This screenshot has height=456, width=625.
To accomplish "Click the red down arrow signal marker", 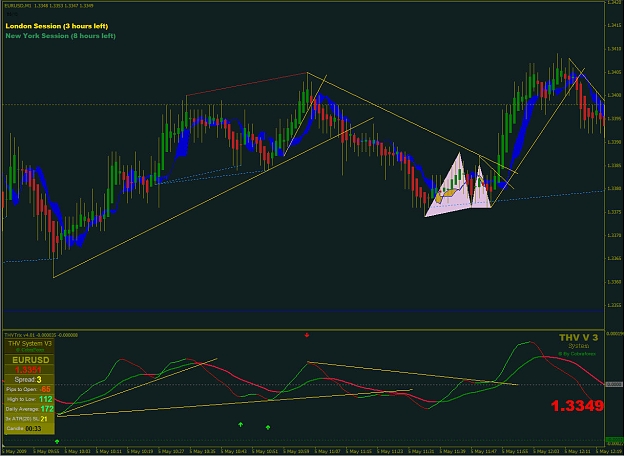I will pyautogui.click(x=307, y=335).
